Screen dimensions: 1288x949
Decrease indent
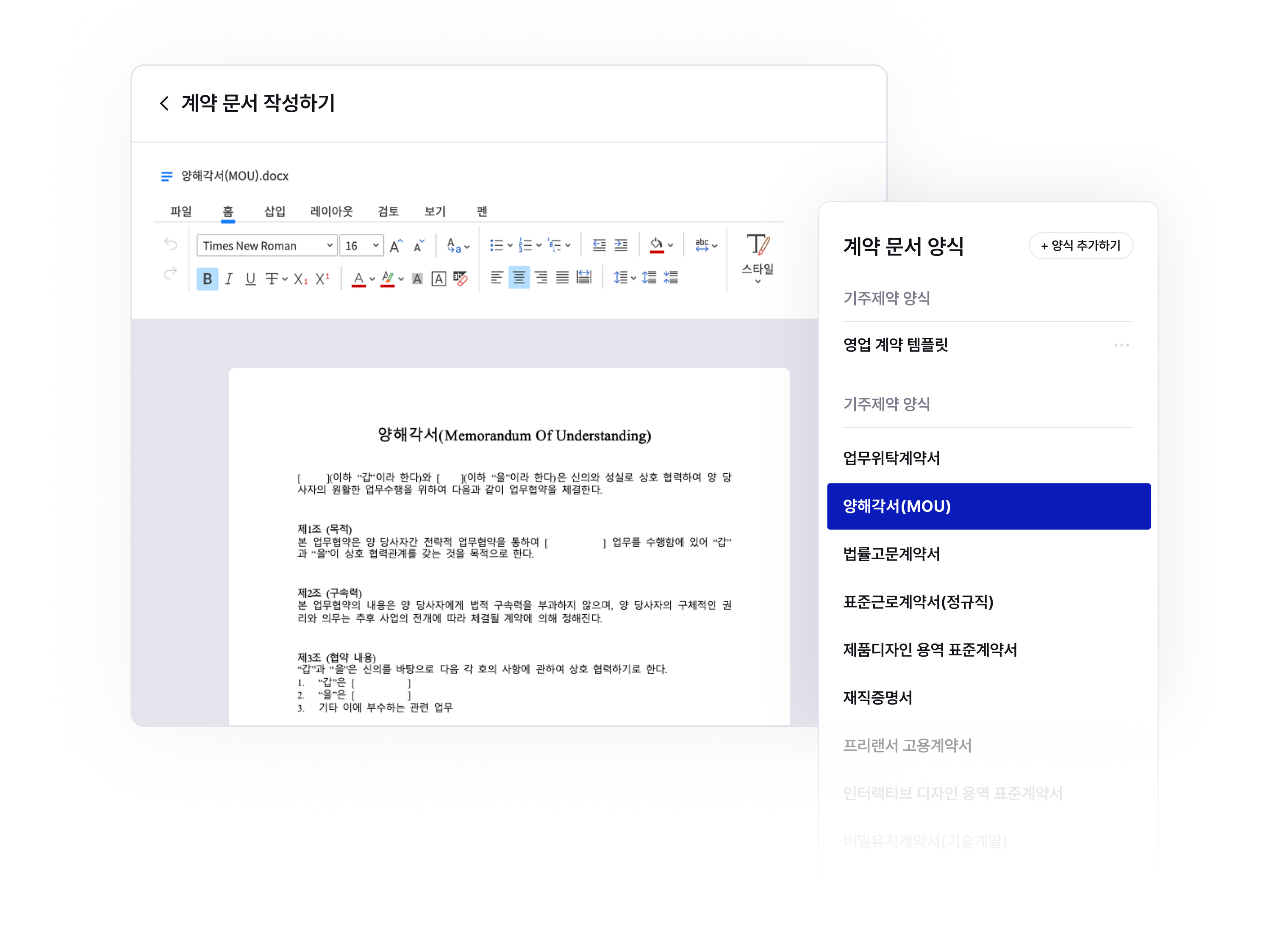click(x=599, y=245)
